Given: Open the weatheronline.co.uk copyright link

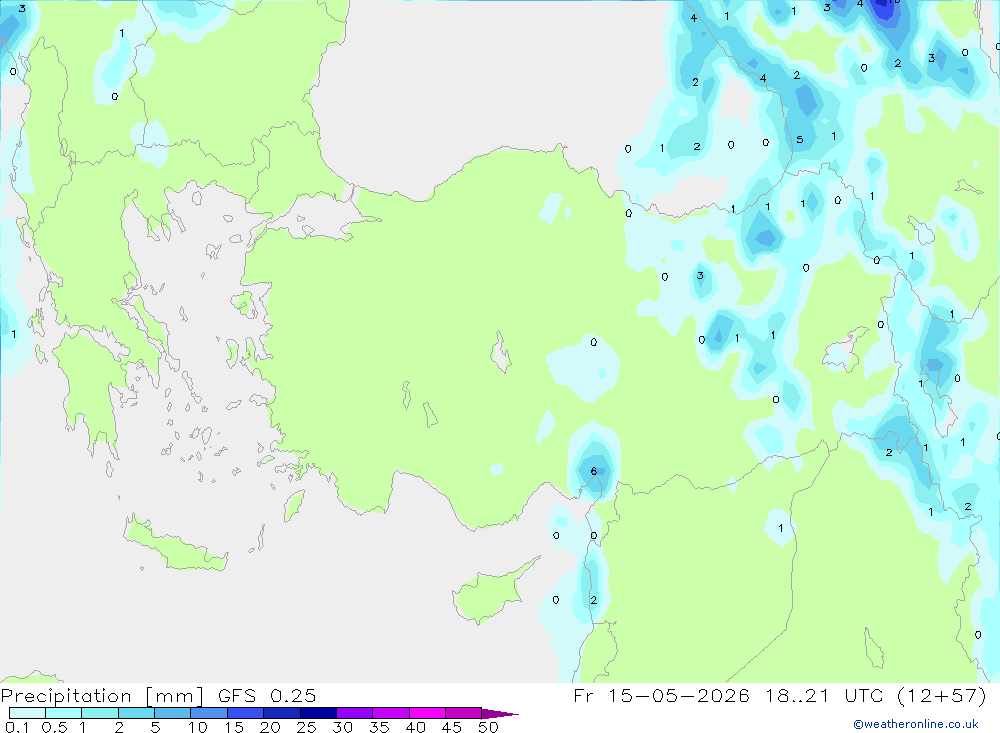Looking at the screenshot, I should coord(916,724).
